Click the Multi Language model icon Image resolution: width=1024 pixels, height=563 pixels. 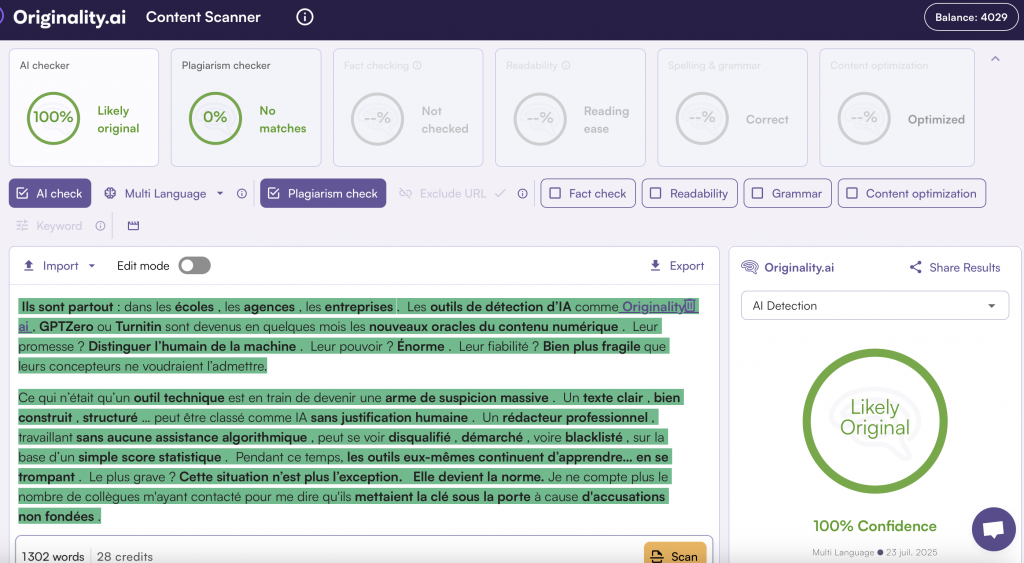[110, 193]
